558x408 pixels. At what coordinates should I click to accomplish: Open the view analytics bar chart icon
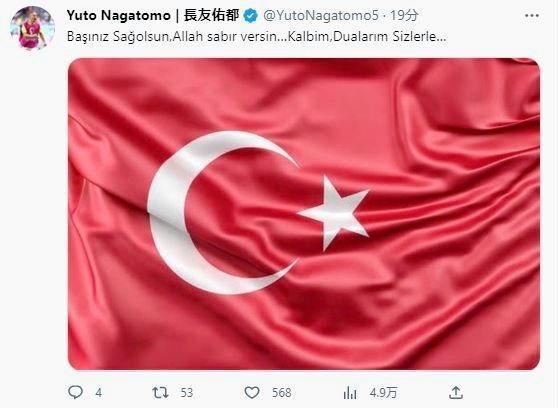pos(350,392)
